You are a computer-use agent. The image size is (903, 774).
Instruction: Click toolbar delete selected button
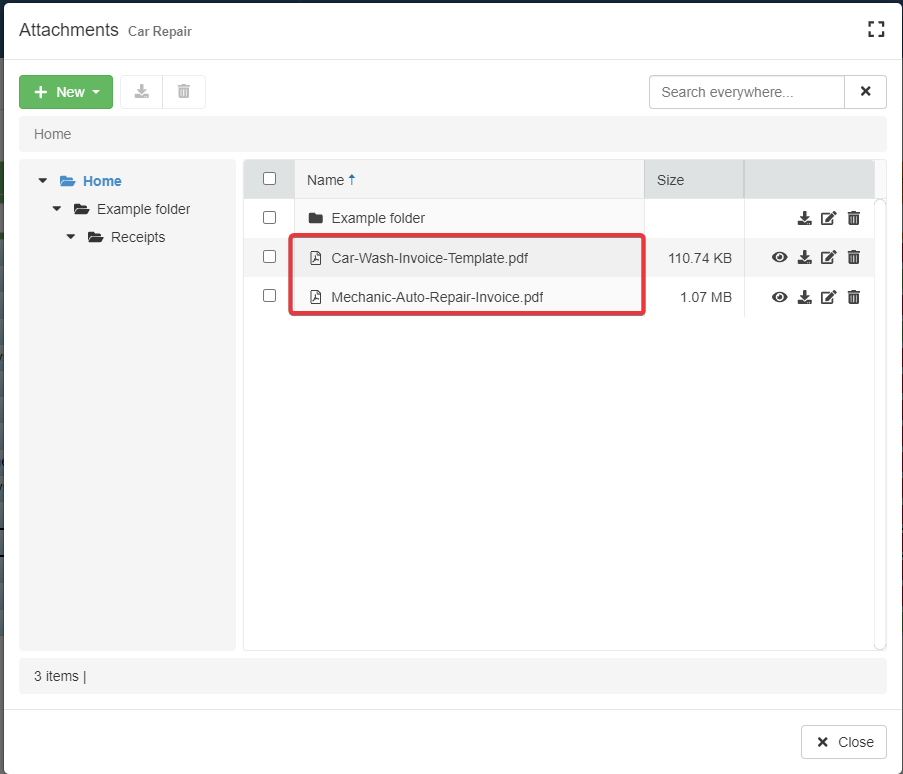click(x=184, y=92)
